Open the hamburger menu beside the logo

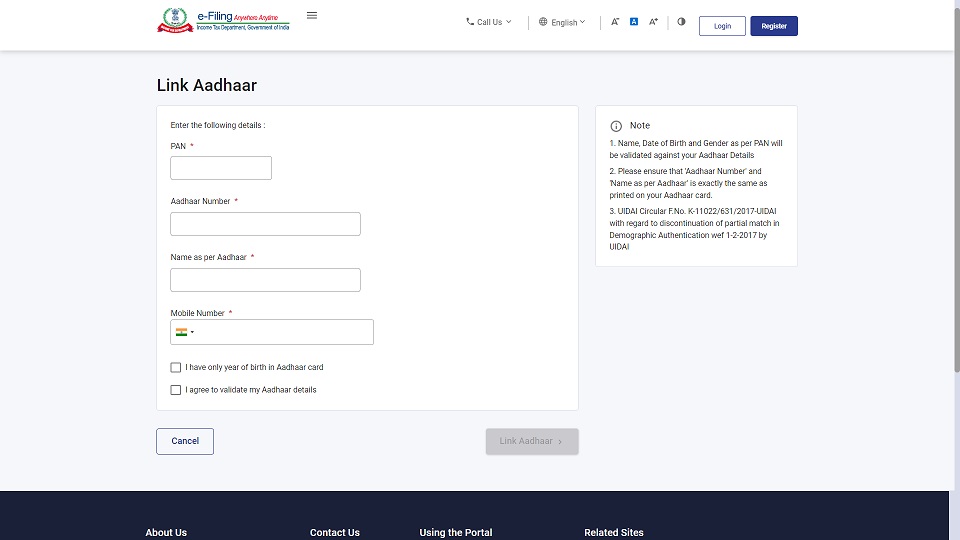click(x=312, y=16)
